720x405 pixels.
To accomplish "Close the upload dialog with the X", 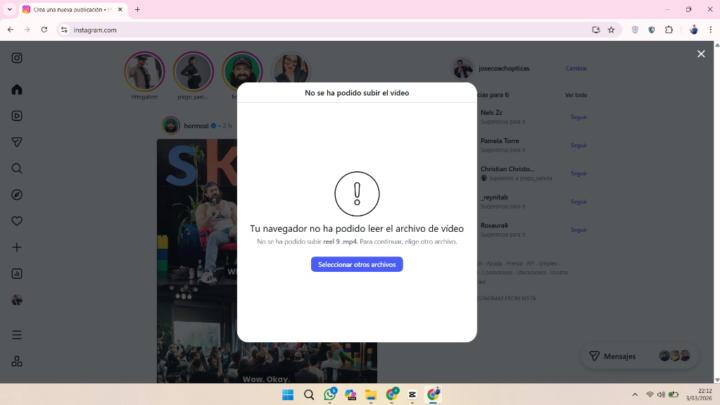I will pyautogui.click(x=701, y=54).
